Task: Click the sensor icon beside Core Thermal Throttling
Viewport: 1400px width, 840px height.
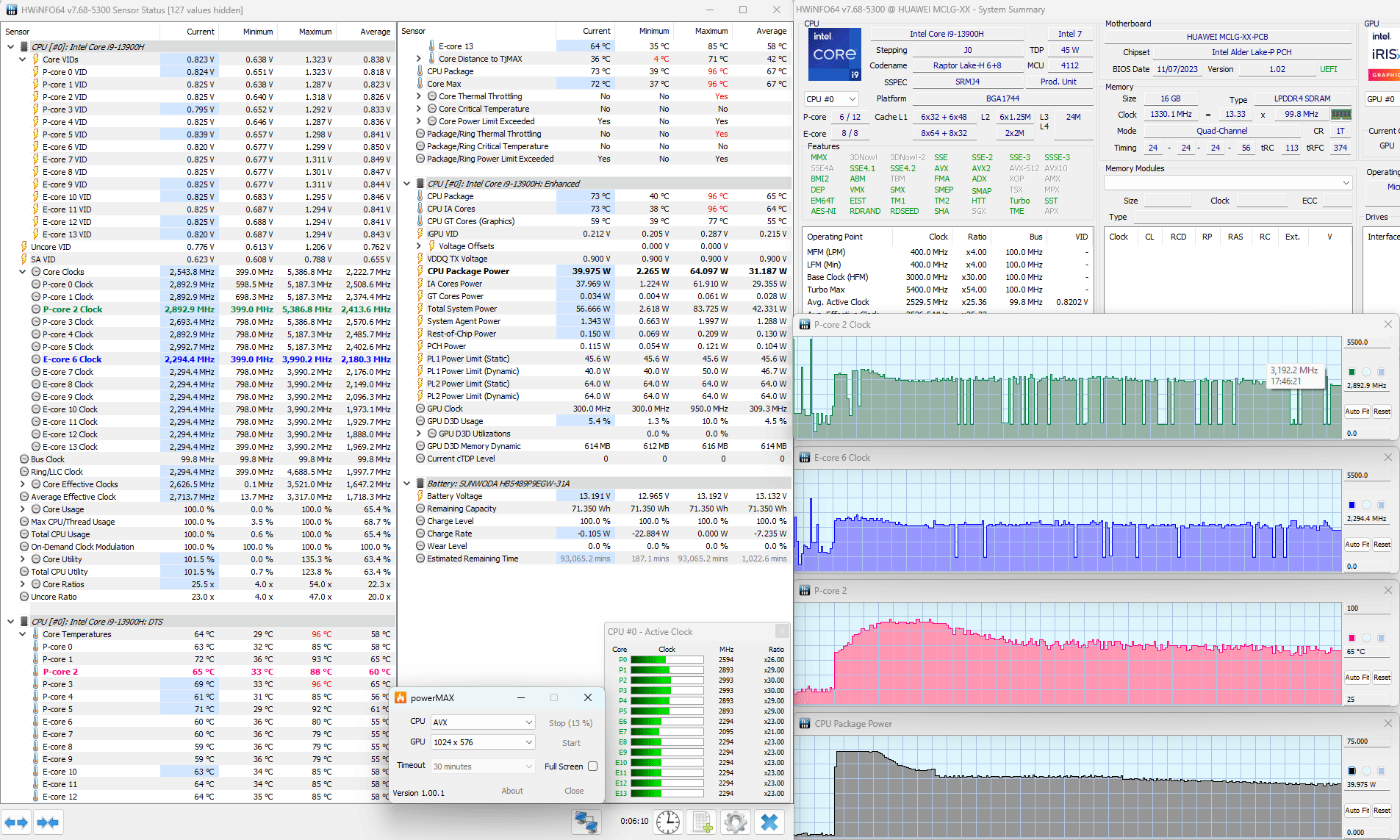Action: (432, 96)
